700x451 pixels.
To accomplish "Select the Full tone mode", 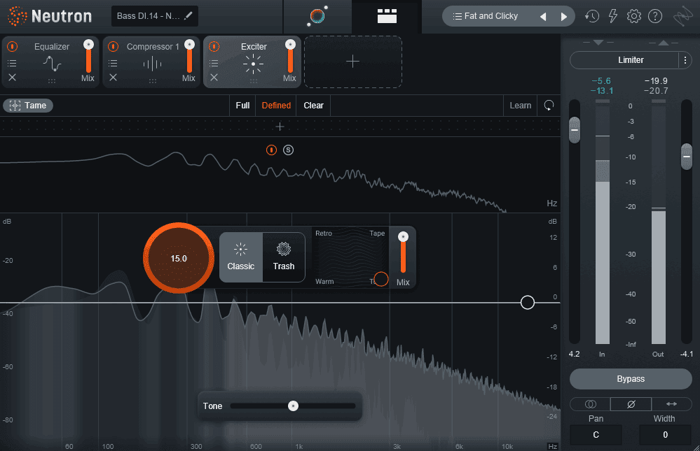I will [242, 105].
